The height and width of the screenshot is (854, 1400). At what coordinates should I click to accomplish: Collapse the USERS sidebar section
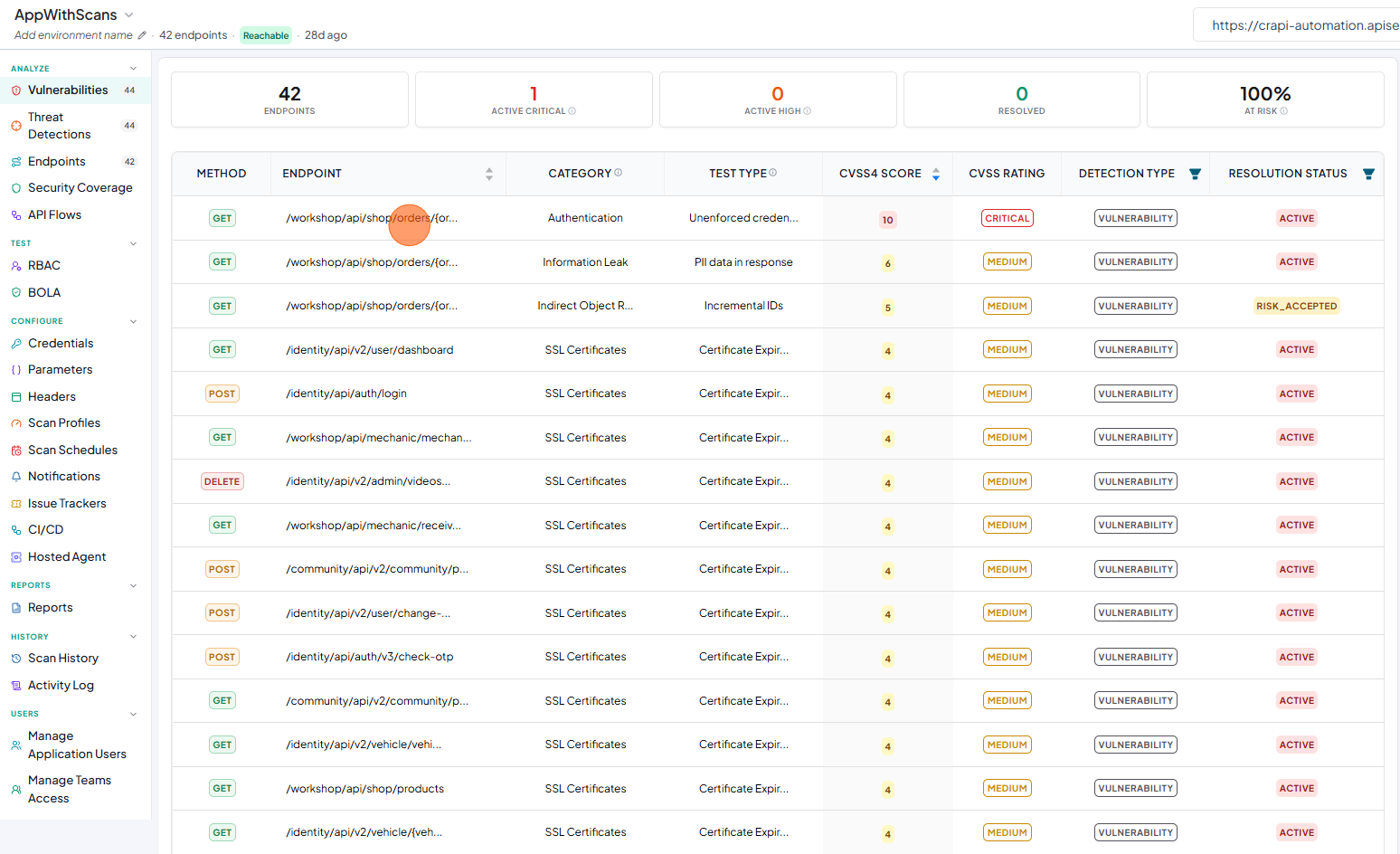(x=134, y=714)
